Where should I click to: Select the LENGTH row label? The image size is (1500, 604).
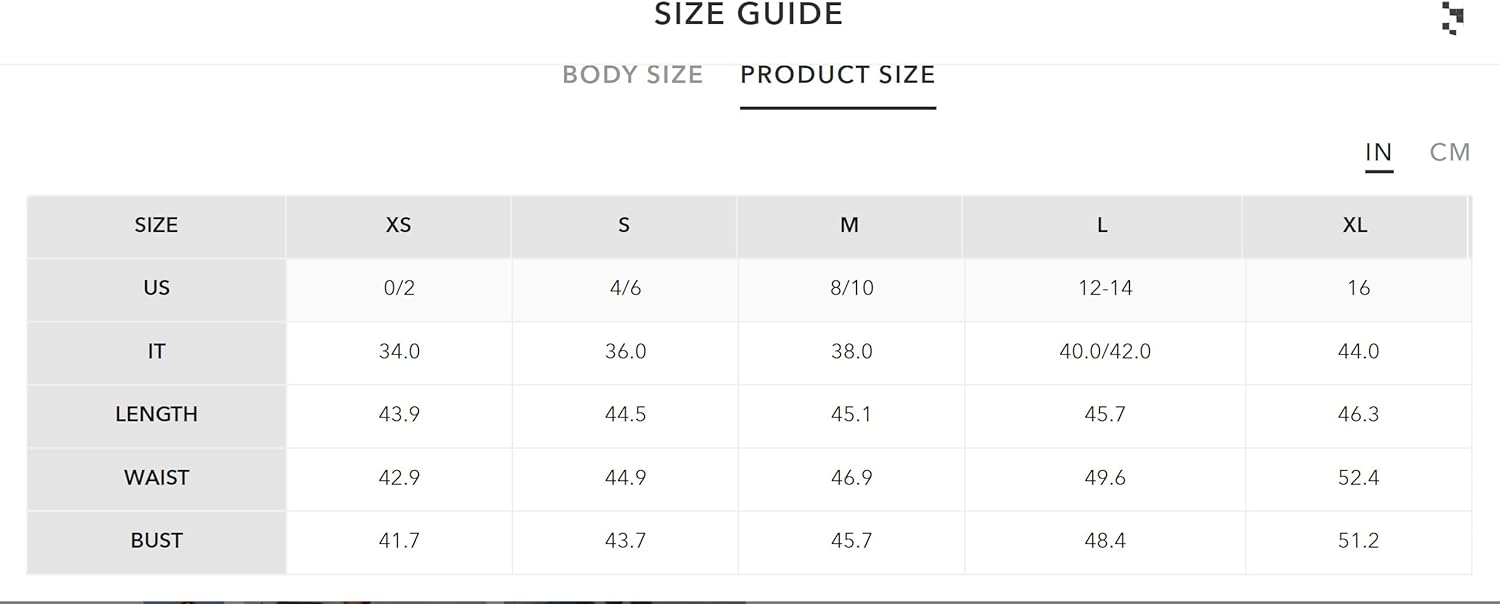(156, 415)
